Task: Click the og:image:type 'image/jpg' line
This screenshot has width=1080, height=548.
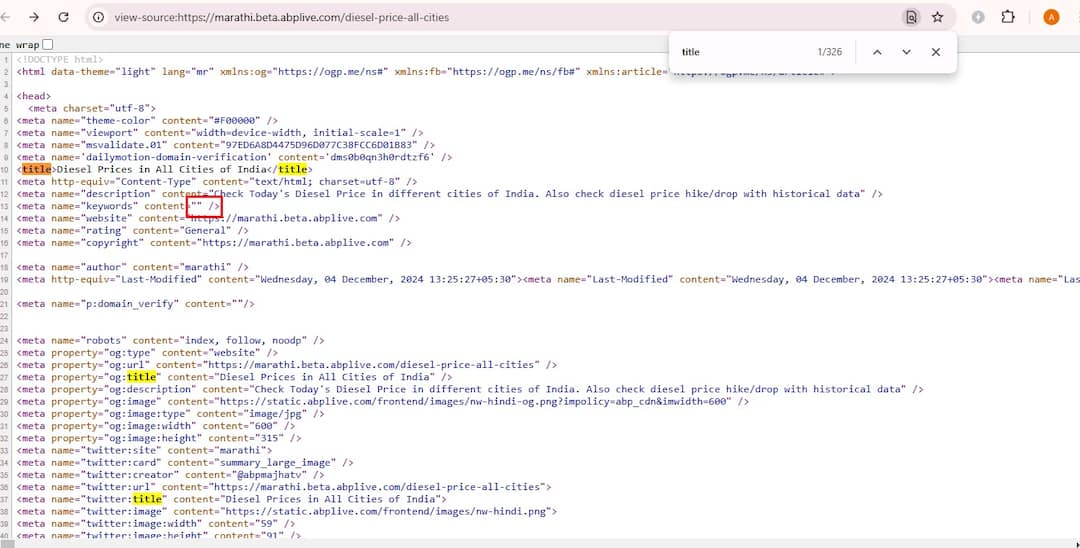Action: [x=170, y=414]
